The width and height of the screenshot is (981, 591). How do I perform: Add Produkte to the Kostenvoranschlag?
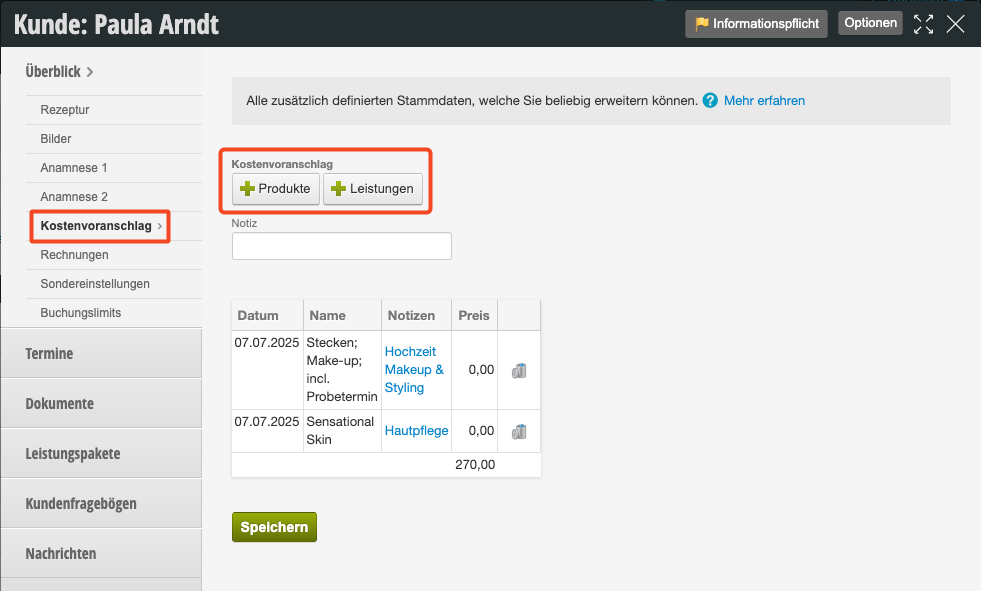click(x=276, y=189)
